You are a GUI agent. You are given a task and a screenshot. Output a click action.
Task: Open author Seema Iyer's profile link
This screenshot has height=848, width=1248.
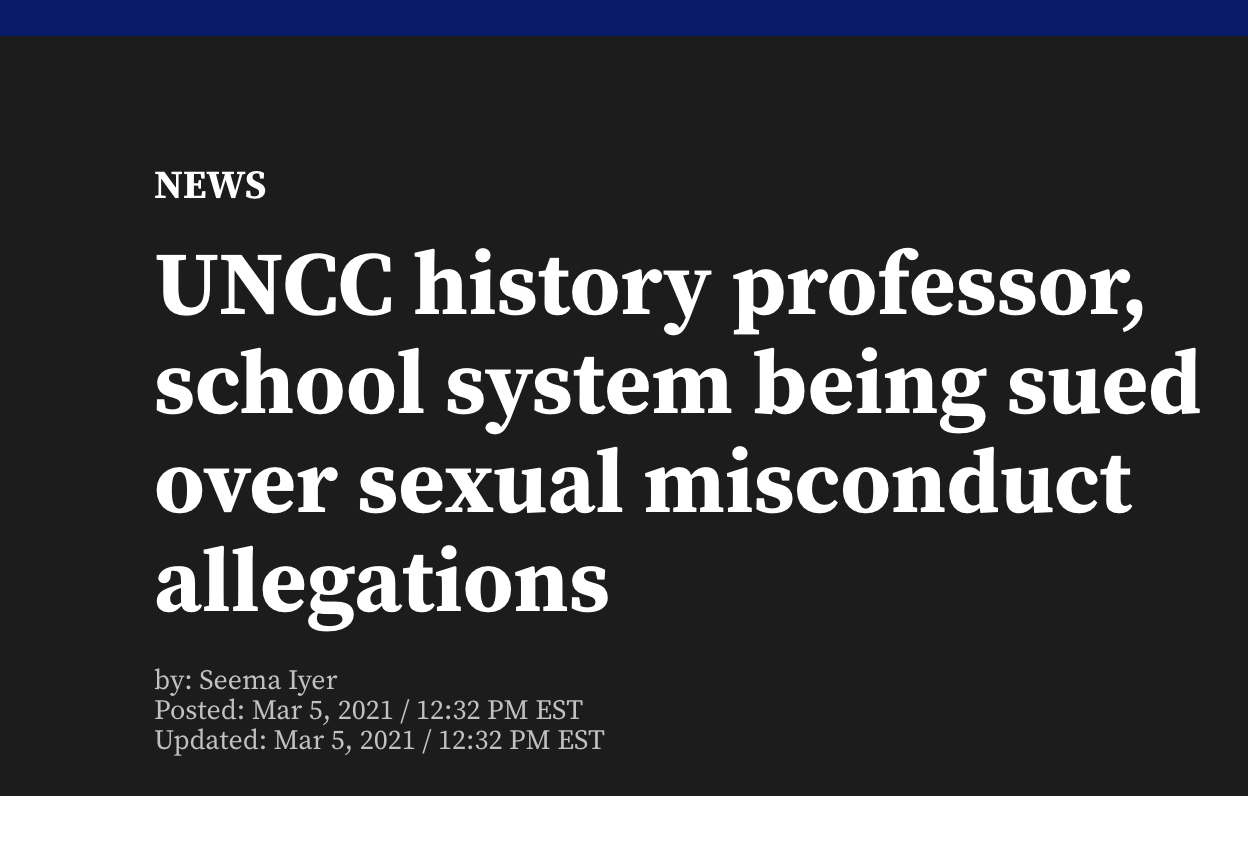pos(268,681)
